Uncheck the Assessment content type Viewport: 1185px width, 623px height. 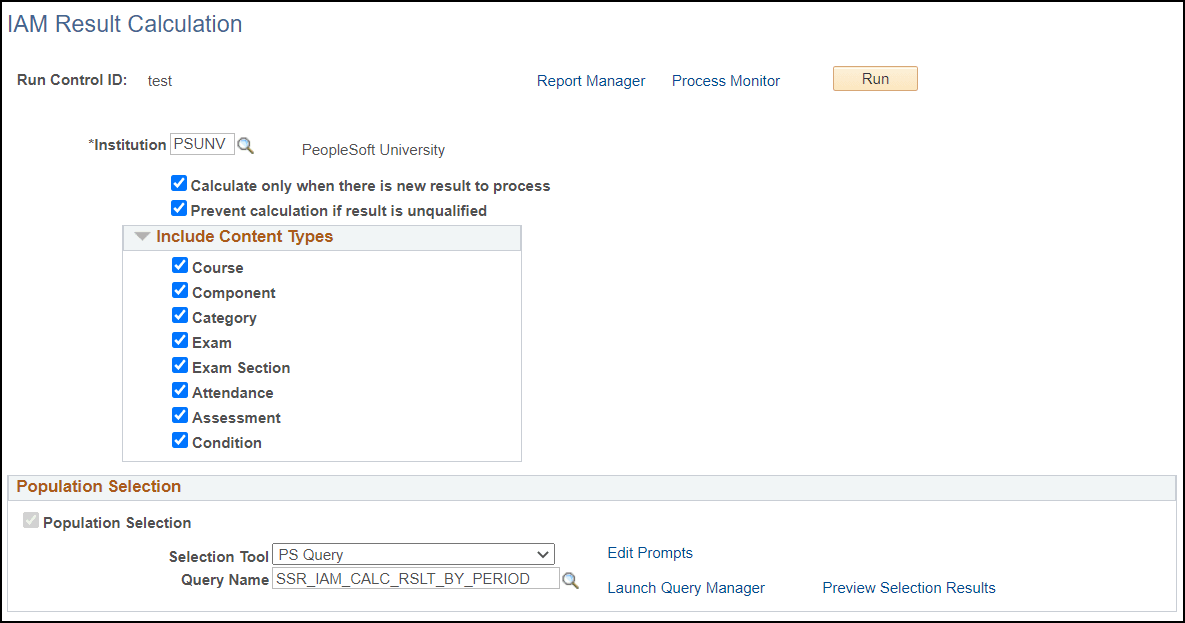click(179, 415)
